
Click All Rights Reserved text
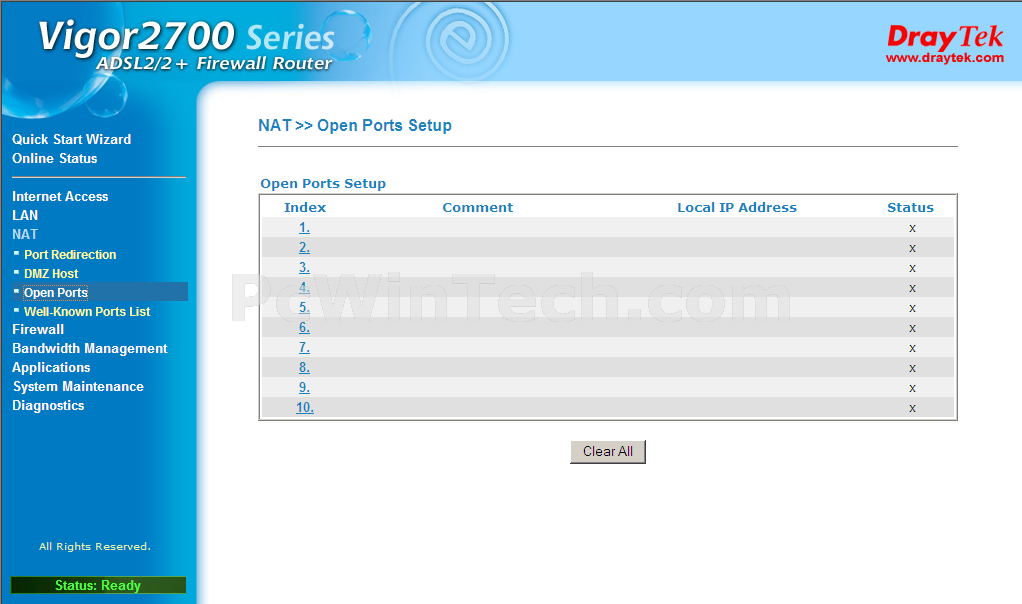pos(95,546)
